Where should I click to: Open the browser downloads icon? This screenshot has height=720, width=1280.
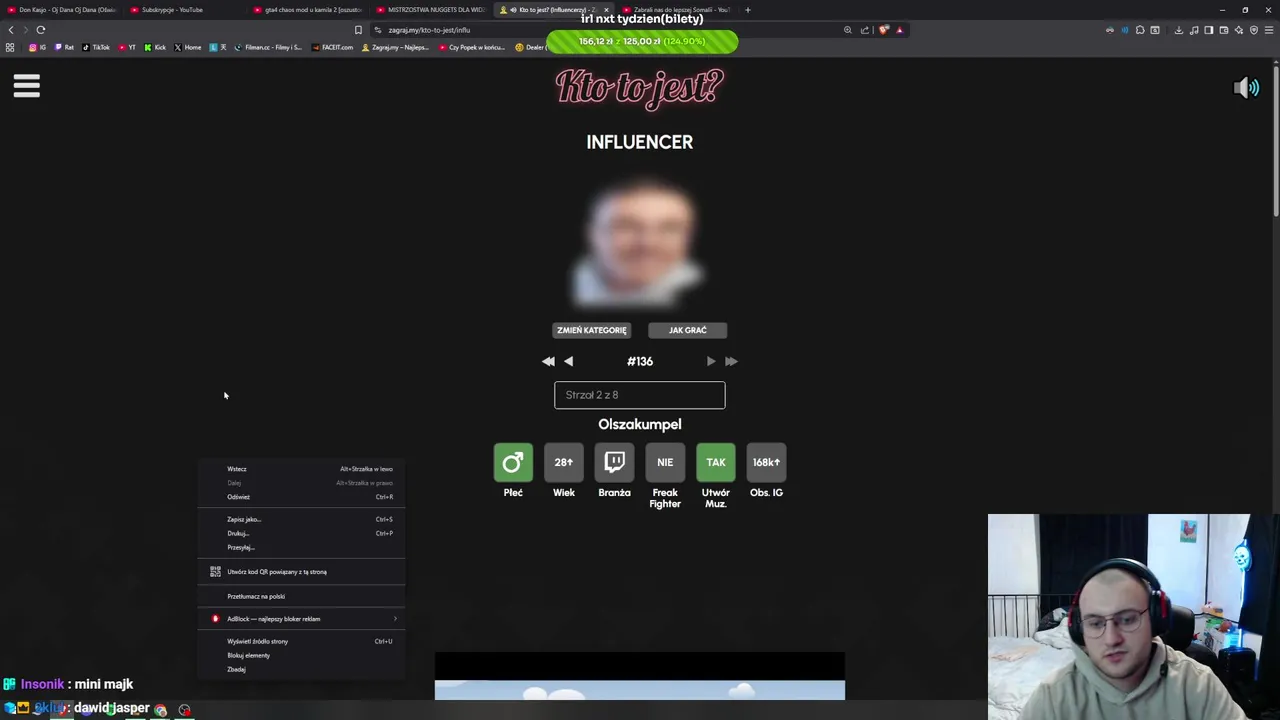[x=1179, y=30]
